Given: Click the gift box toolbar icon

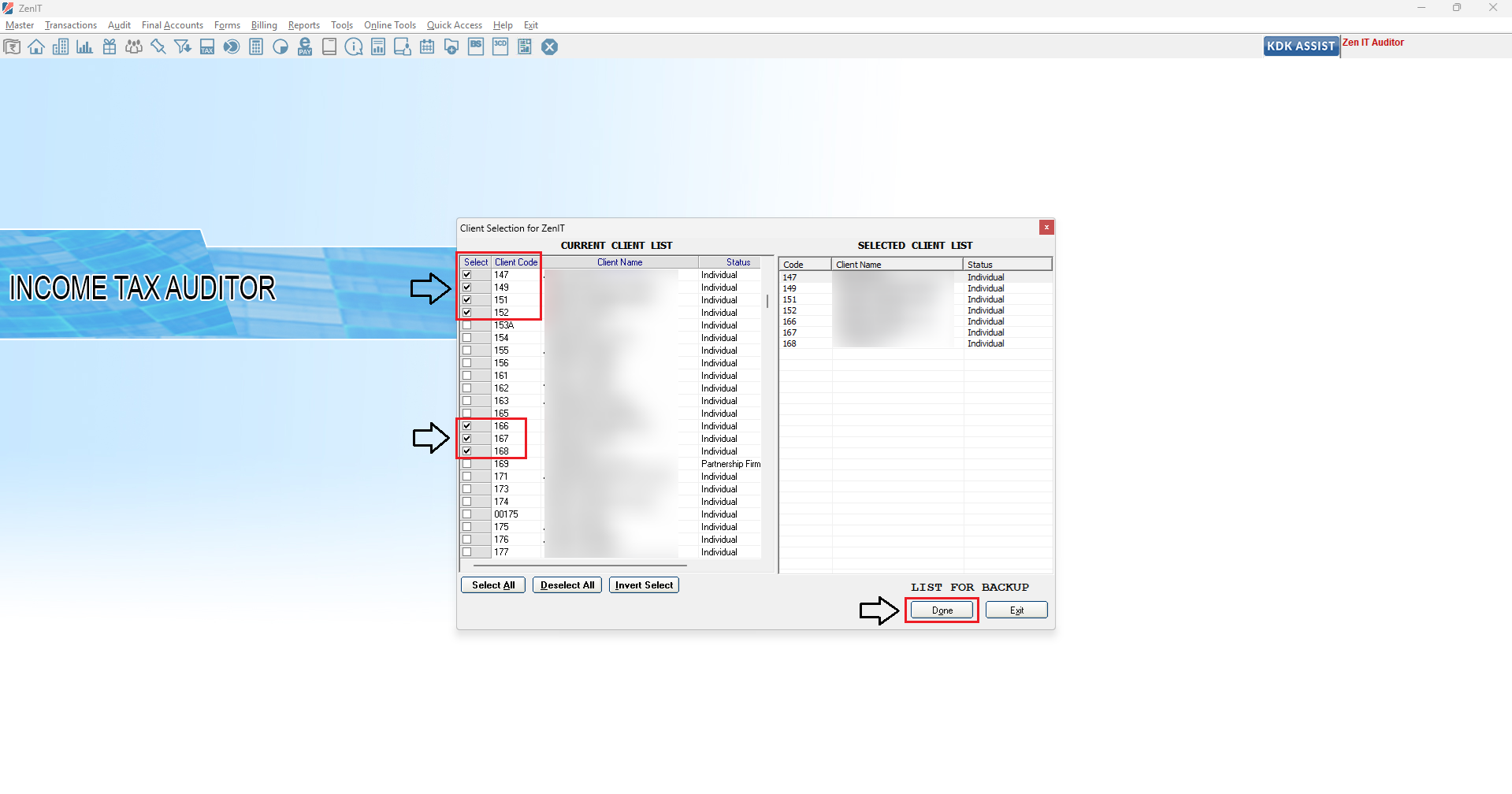Looking at the screenshot, I should pos(110,47).
